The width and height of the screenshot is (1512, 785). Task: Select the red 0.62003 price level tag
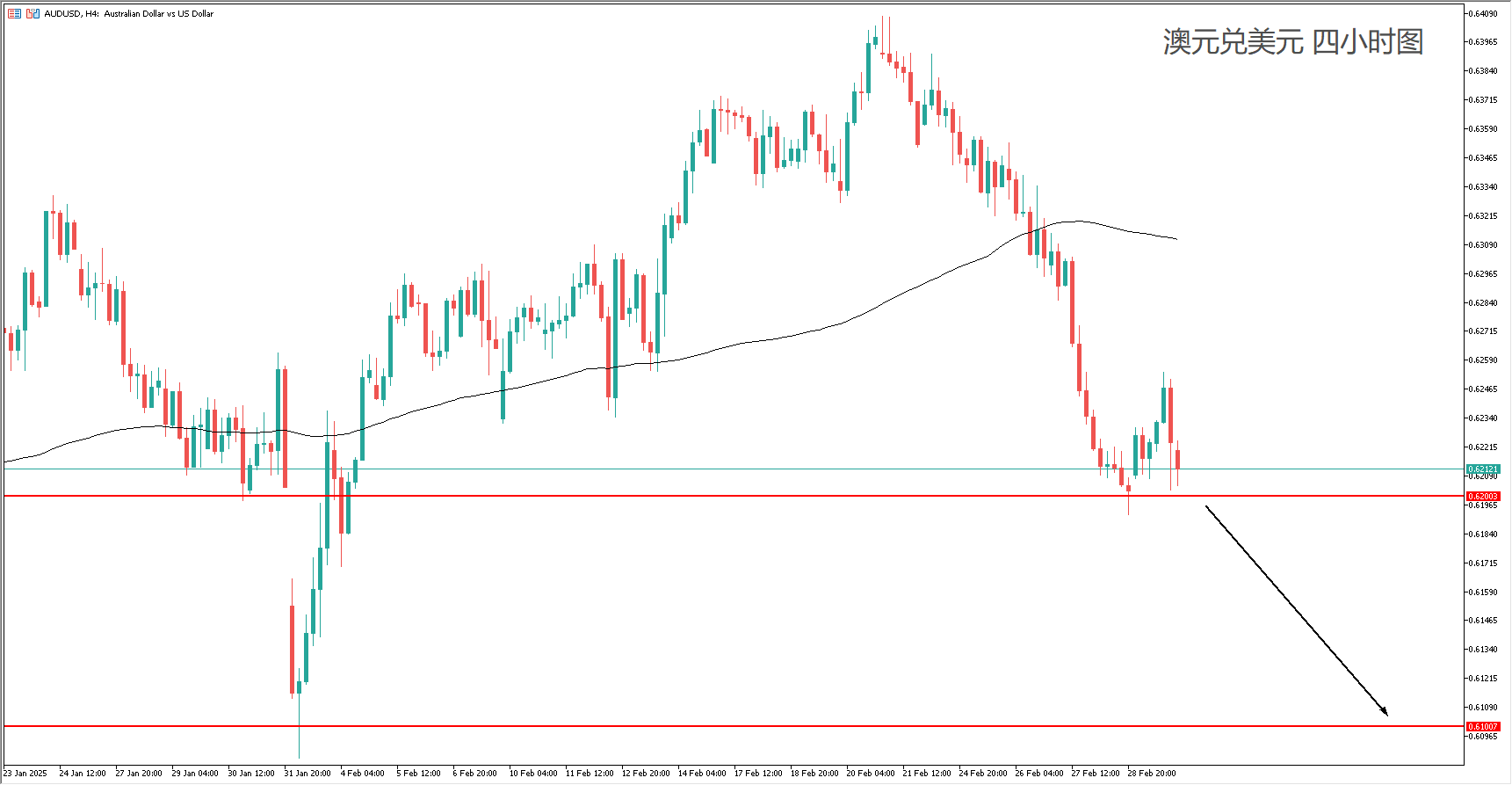click(1483, 497)
